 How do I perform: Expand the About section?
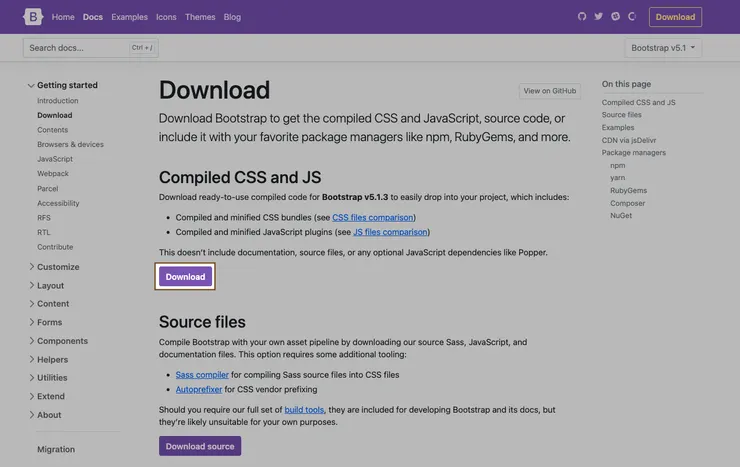[45, 415]
